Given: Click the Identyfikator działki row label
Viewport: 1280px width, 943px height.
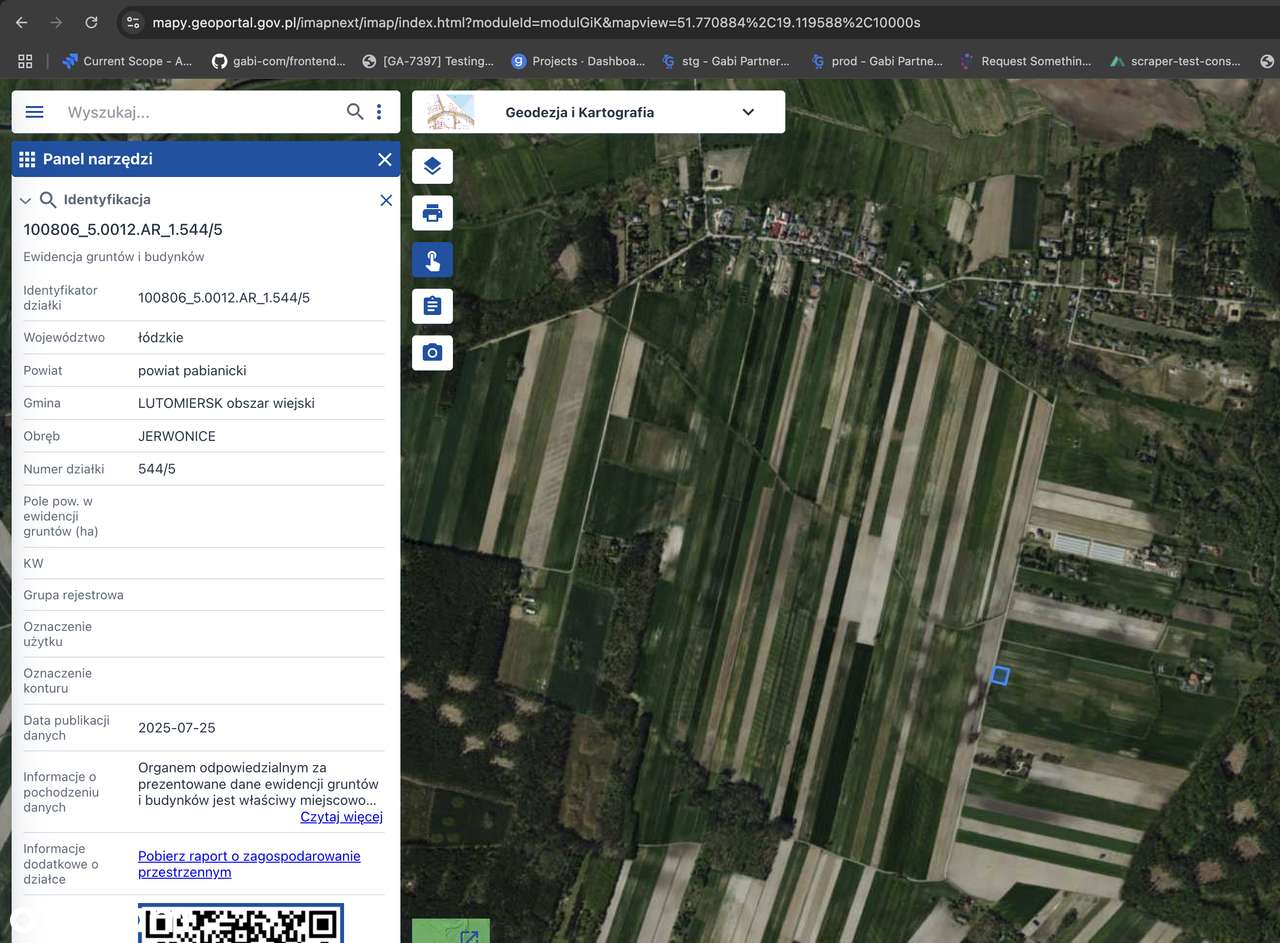Looking at the screenshot, I should pyautogui.click(x=61, y=298).
